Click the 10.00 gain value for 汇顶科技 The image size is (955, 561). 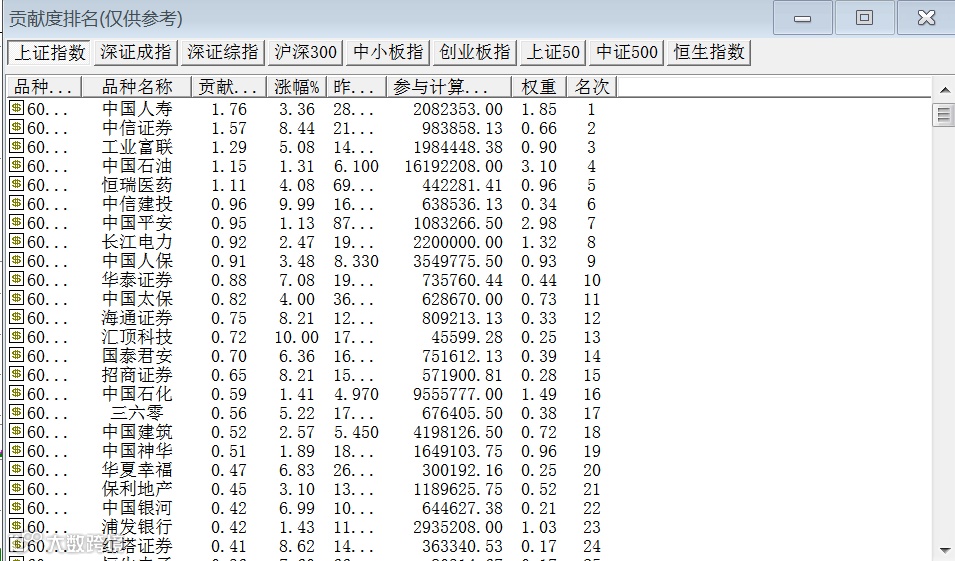pos(296,337)
